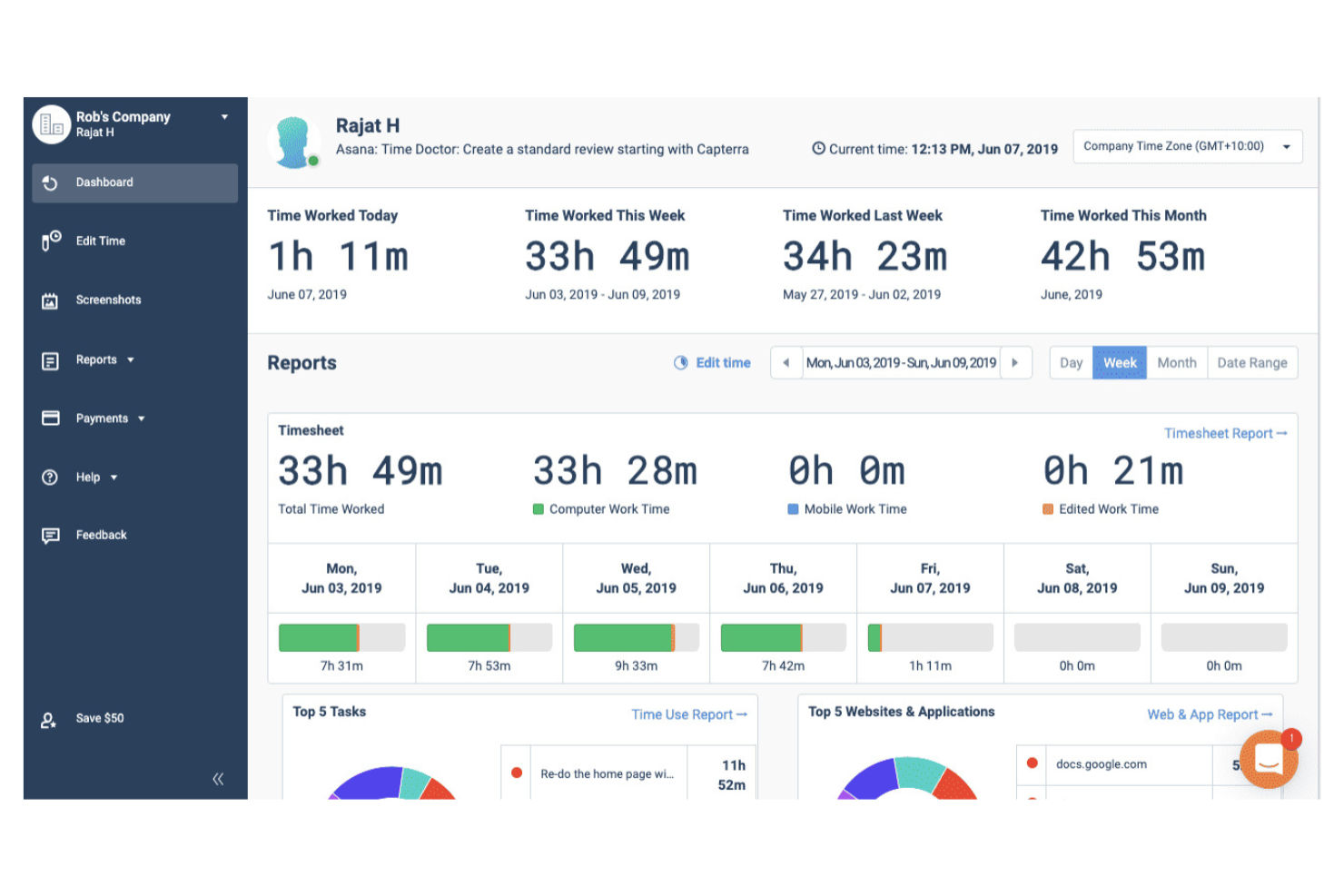Click Thursday Jun 06 progress bar

click(784, 637)
